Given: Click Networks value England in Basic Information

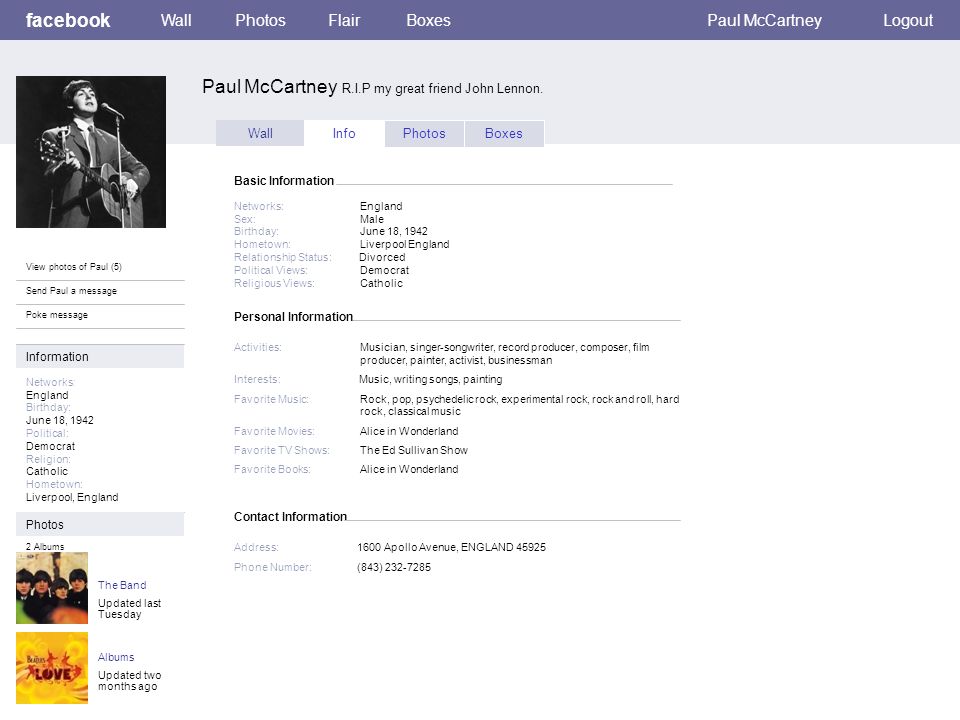Looking at the screenshot, I should (381, 206).
